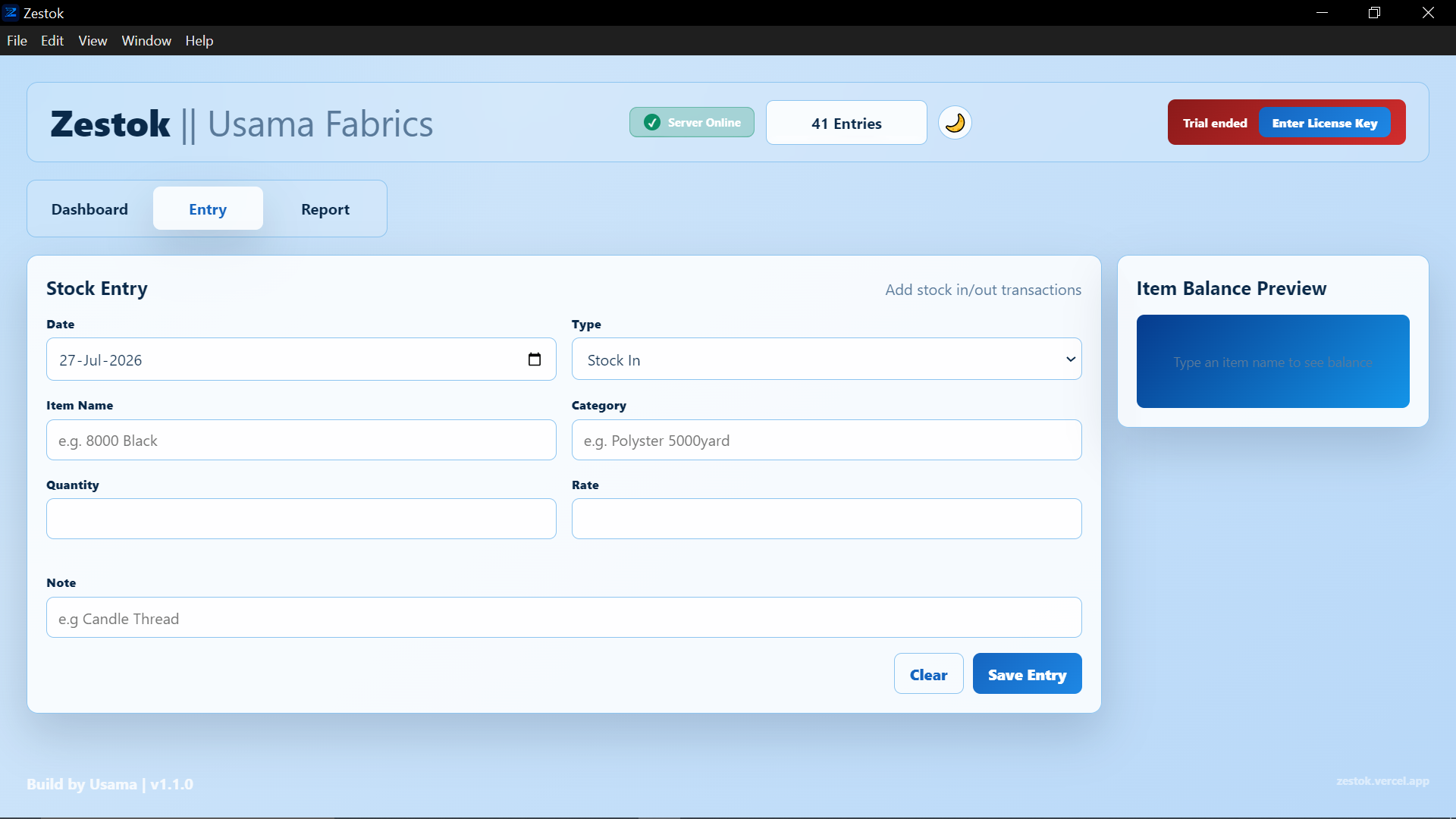
Task: Click 'Build by Usama | v1.1.0' footer text
Action: [110, 784]
